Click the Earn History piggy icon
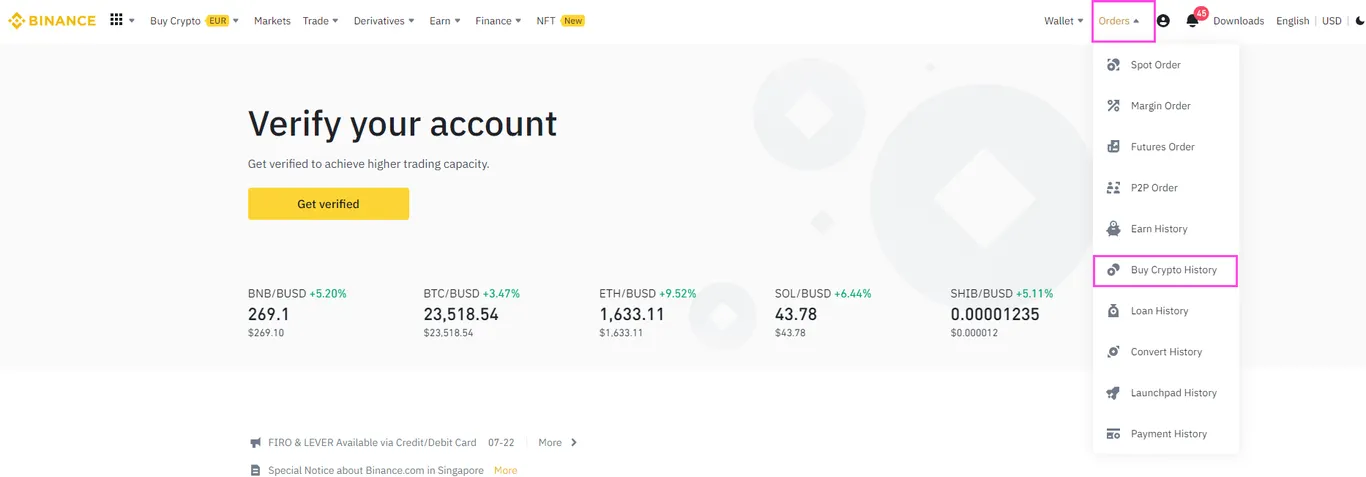Screen dimensions: 1366x477 pyautogui.click(x=1113, y=229)
